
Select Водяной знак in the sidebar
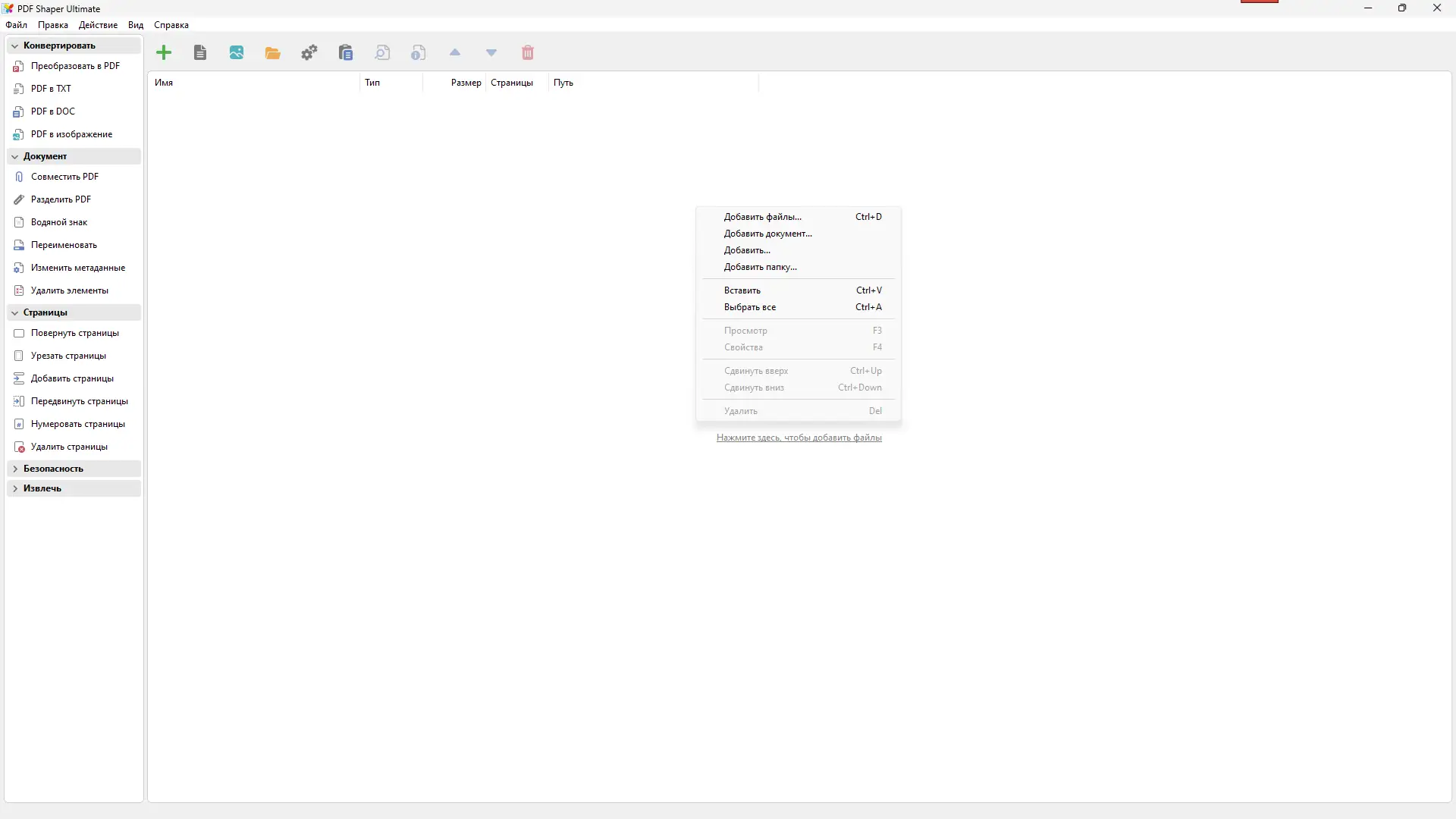(x=59, y=222)
